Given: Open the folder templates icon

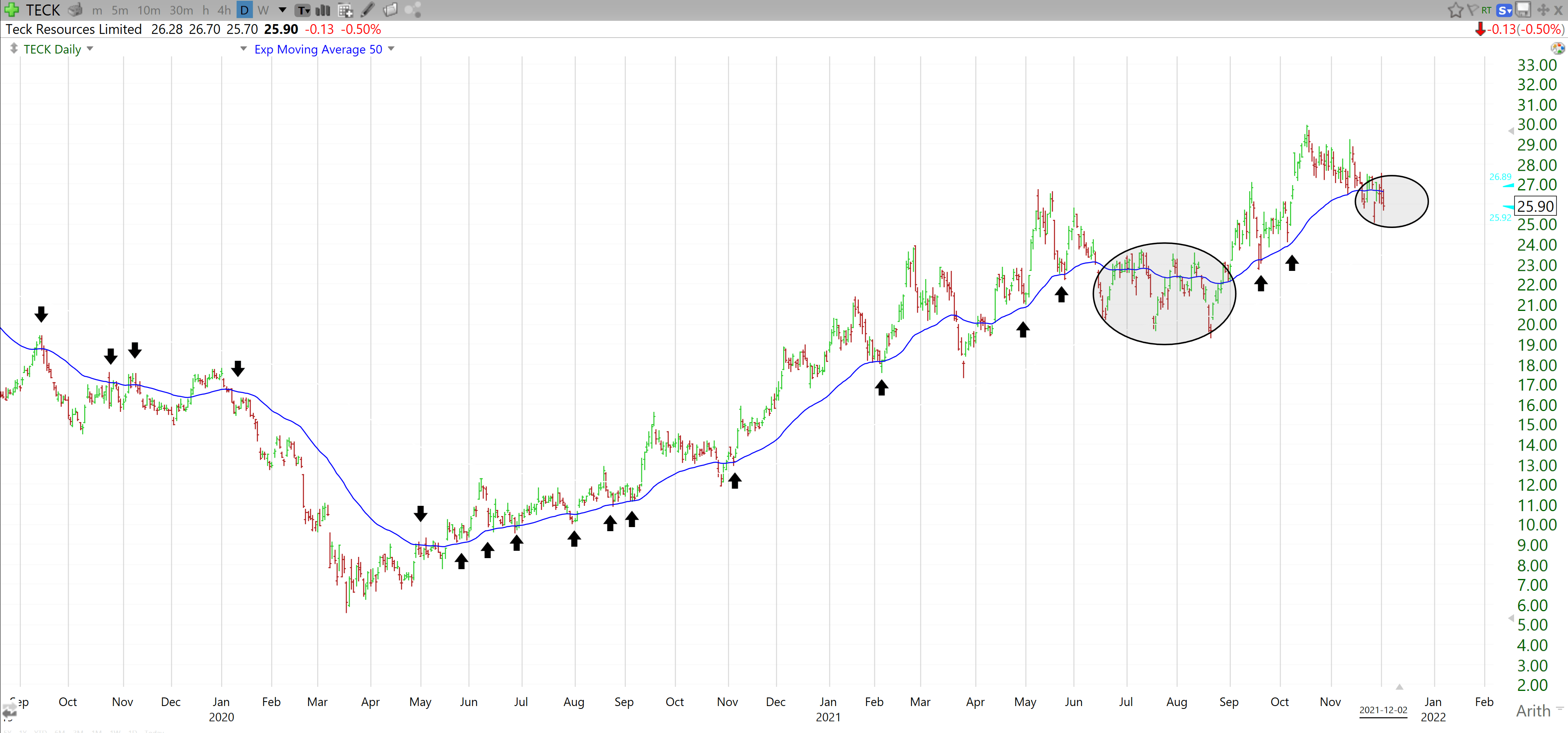Looking at the screenshot, I should (x=390, y=10).
